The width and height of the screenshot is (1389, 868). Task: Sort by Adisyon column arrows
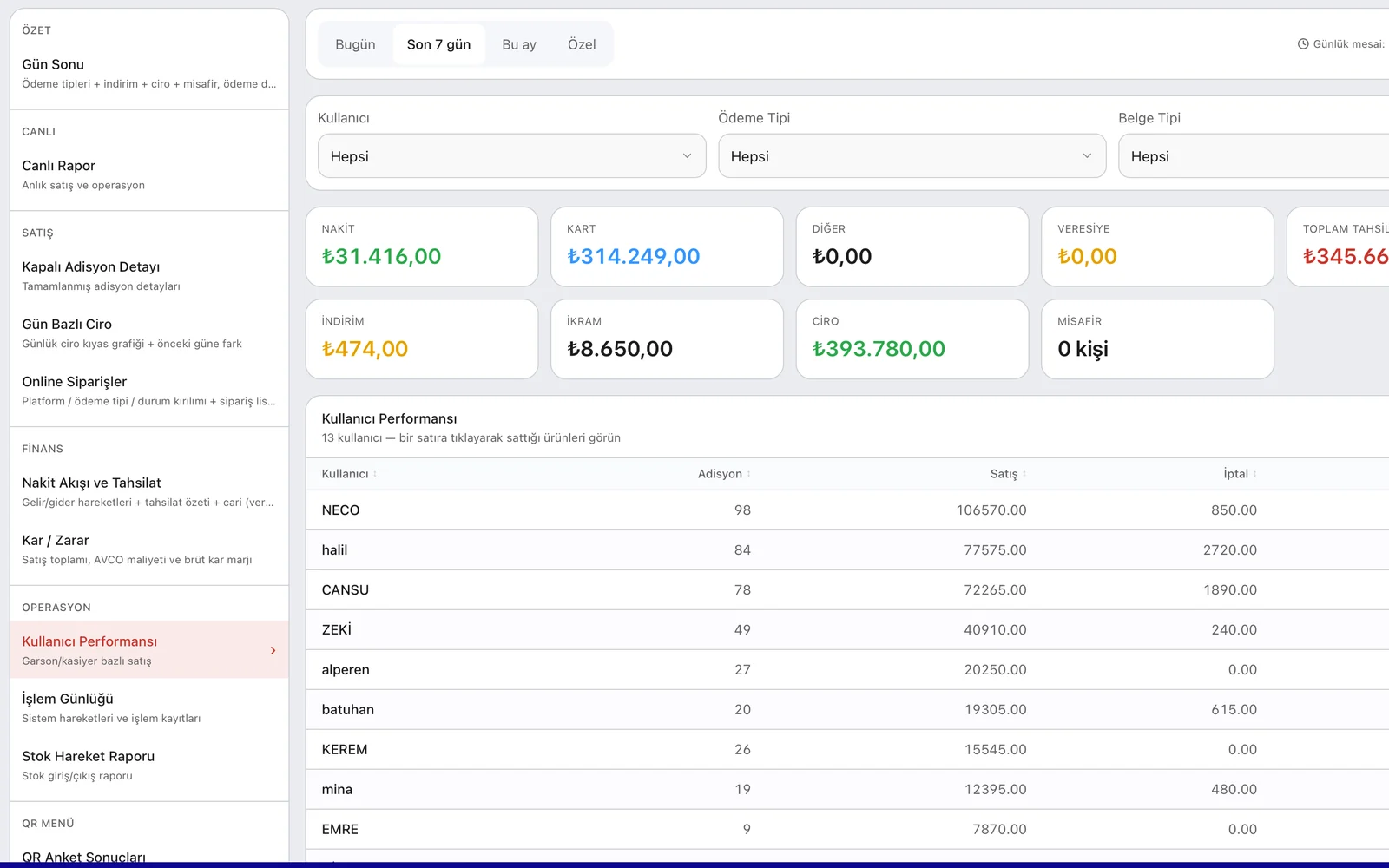(x=748, y=474)
